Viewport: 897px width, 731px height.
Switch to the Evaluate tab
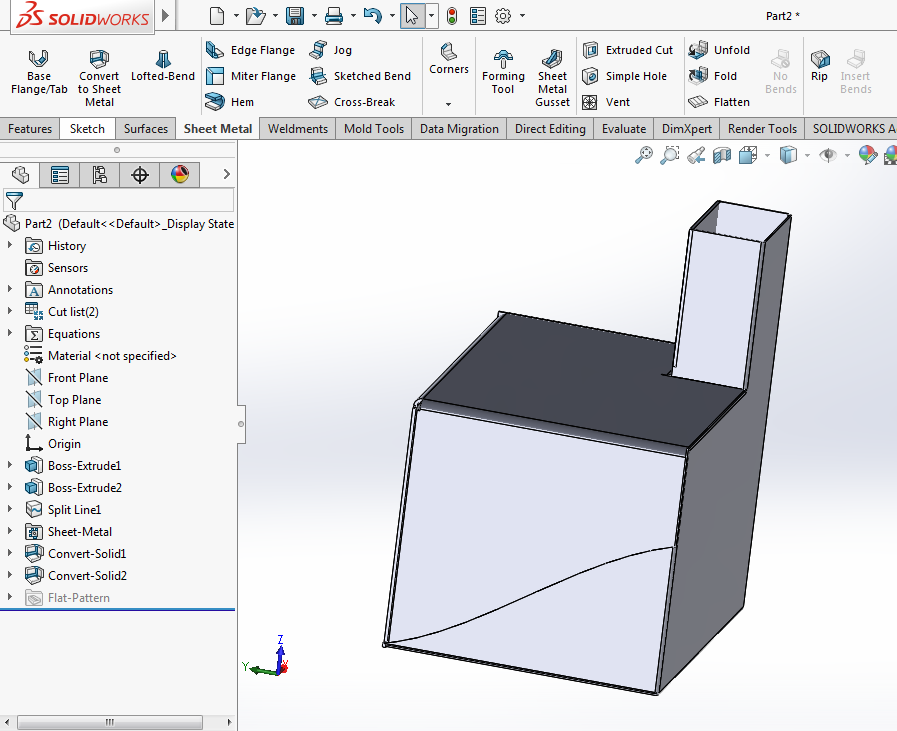pos(624,129)
